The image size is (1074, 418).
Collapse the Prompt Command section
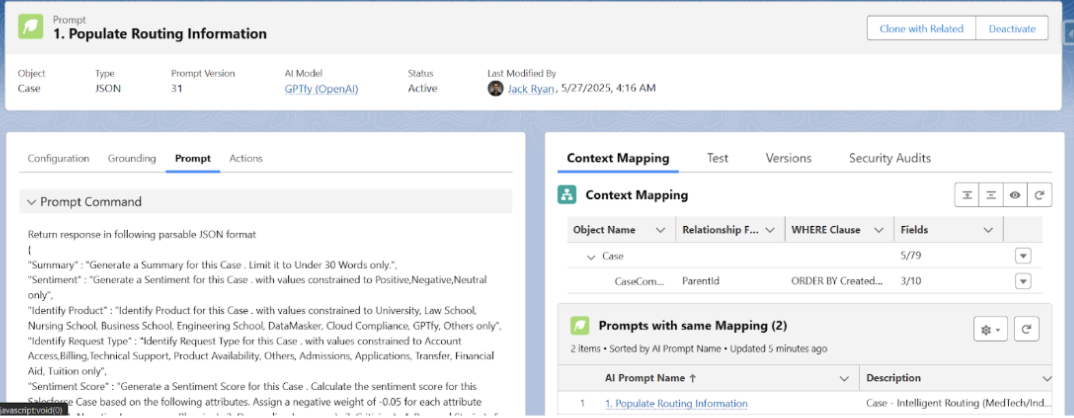pyautogui.click(x=32, y=202)
